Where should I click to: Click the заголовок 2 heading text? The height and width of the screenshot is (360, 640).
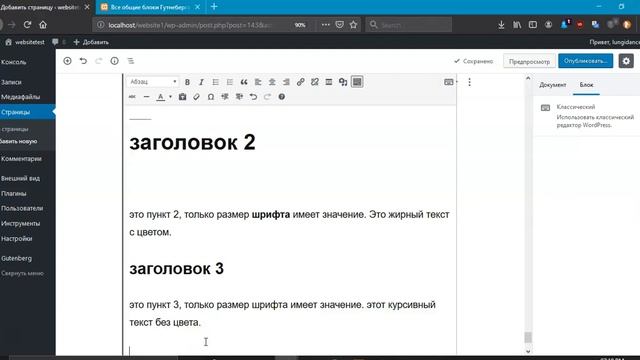[x=192, y=142]
